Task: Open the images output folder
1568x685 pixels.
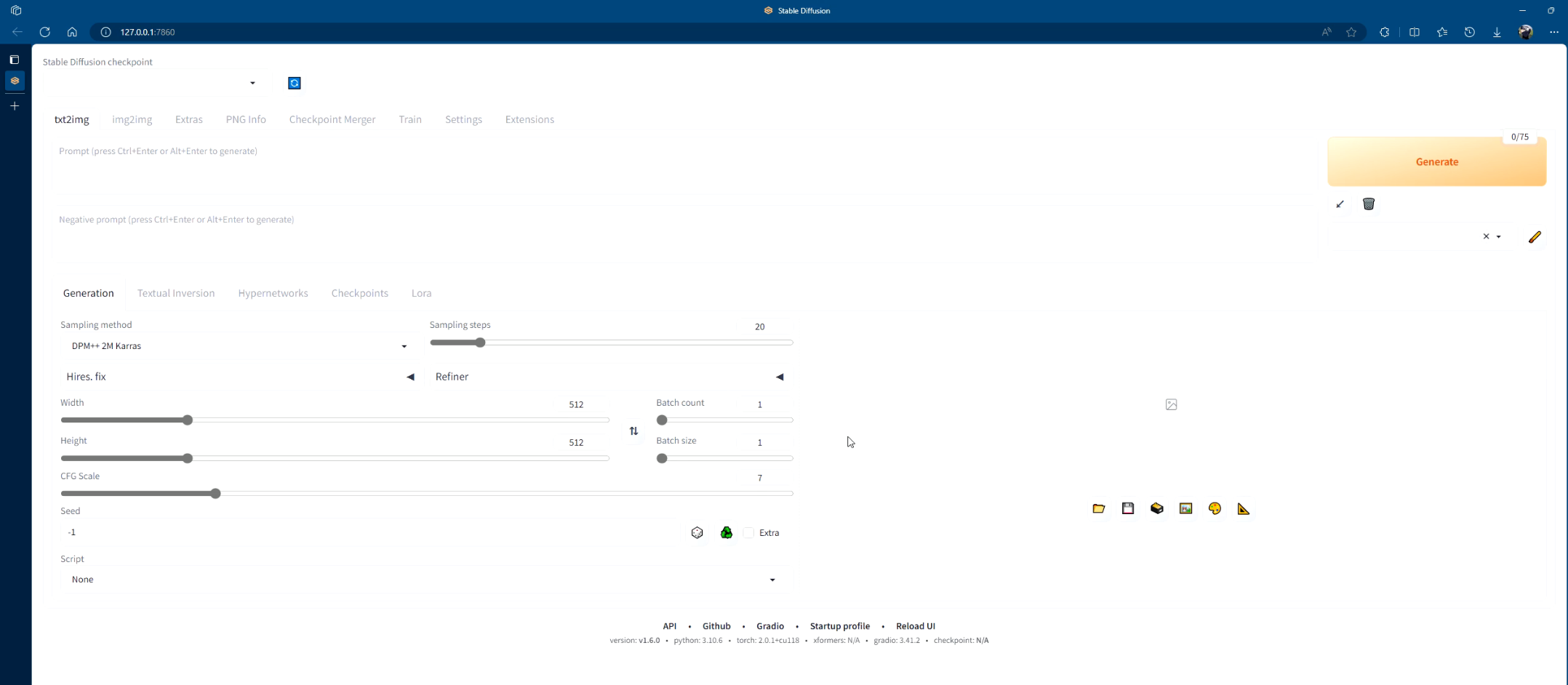Action: (x=1099, y=509)
